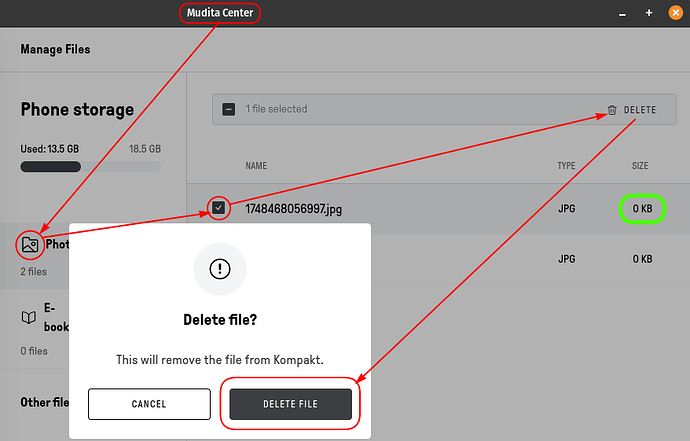Click the DELETE text in the selection bar
690x441 pixels.
(640, 110)
